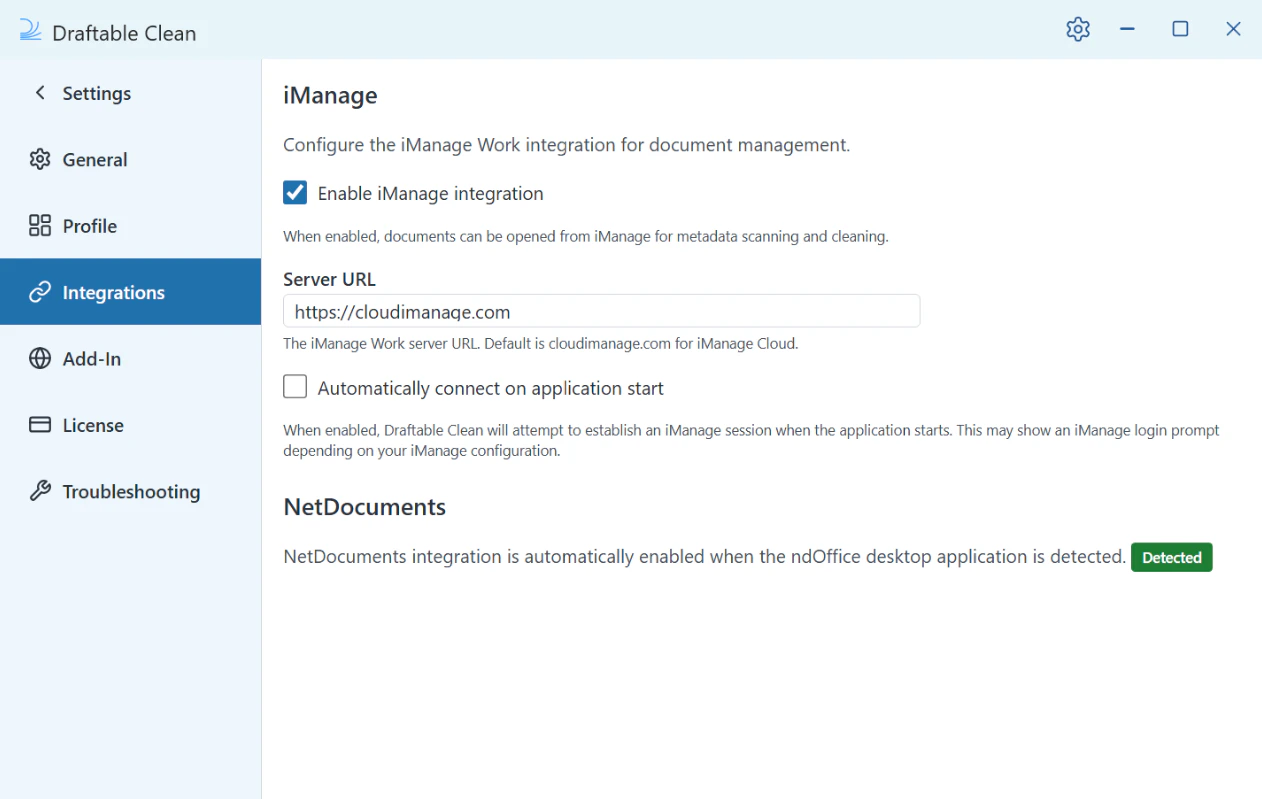Click the Troubleshooting wrench icon
Screen dimensions: 1262x799
[40, 491]
